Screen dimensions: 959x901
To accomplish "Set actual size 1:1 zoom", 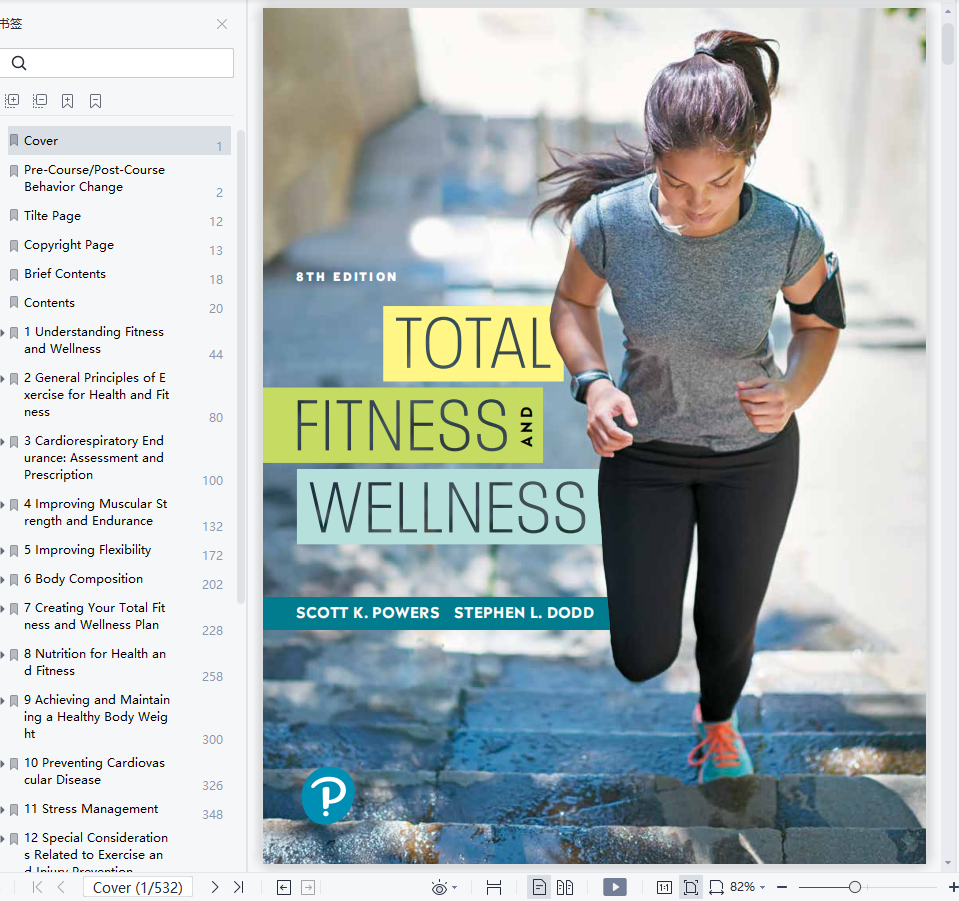I will 664,888.
